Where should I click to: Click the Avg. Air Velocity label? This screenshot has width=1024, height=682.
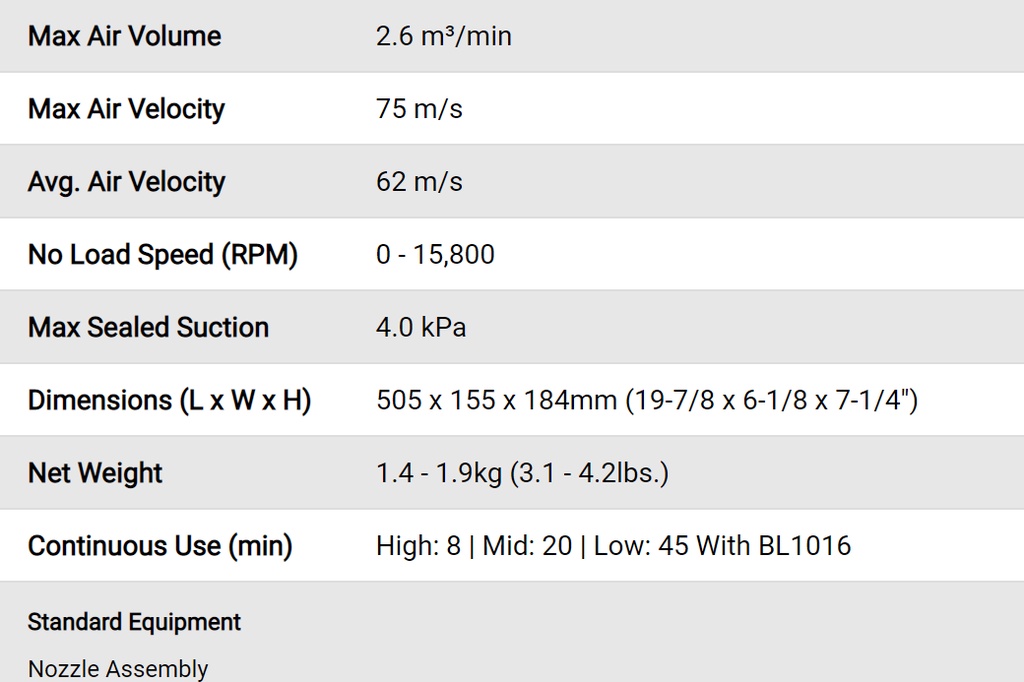pyautogui.click(x=126, y=182)
